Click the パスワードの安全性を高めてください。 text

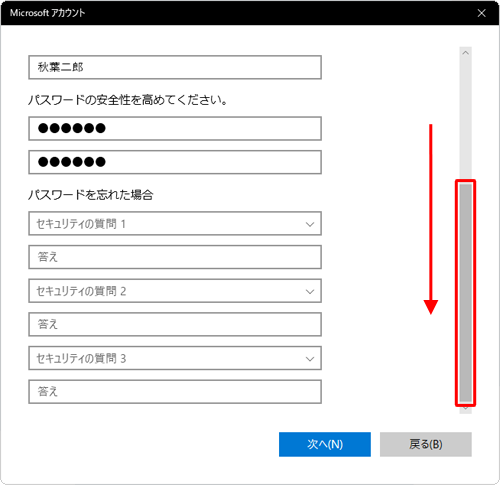tap(128, 100)
